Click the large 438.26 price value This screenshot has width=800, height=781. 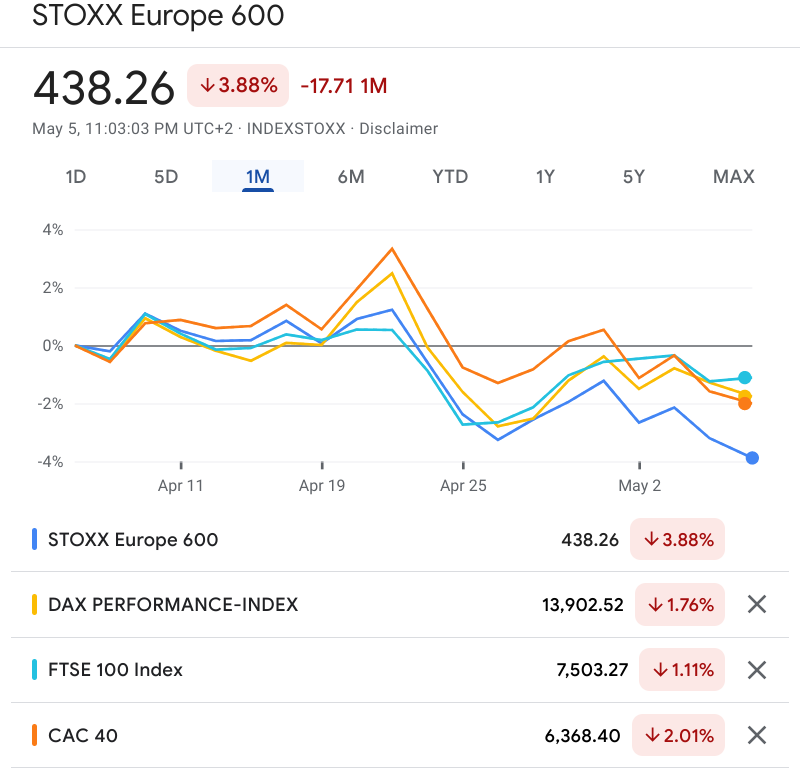[x=104, y=88]
